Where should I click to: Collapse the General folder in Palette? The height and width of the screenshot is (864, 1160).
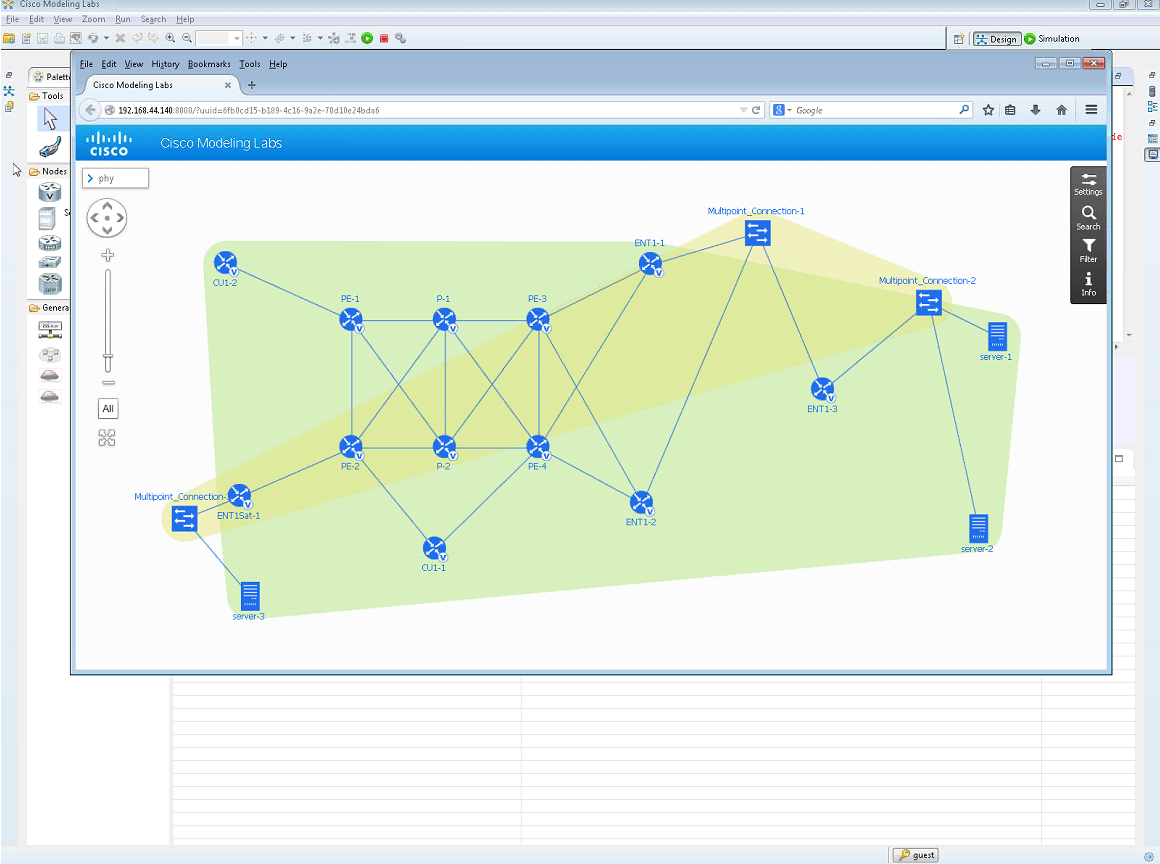[48, 308]
